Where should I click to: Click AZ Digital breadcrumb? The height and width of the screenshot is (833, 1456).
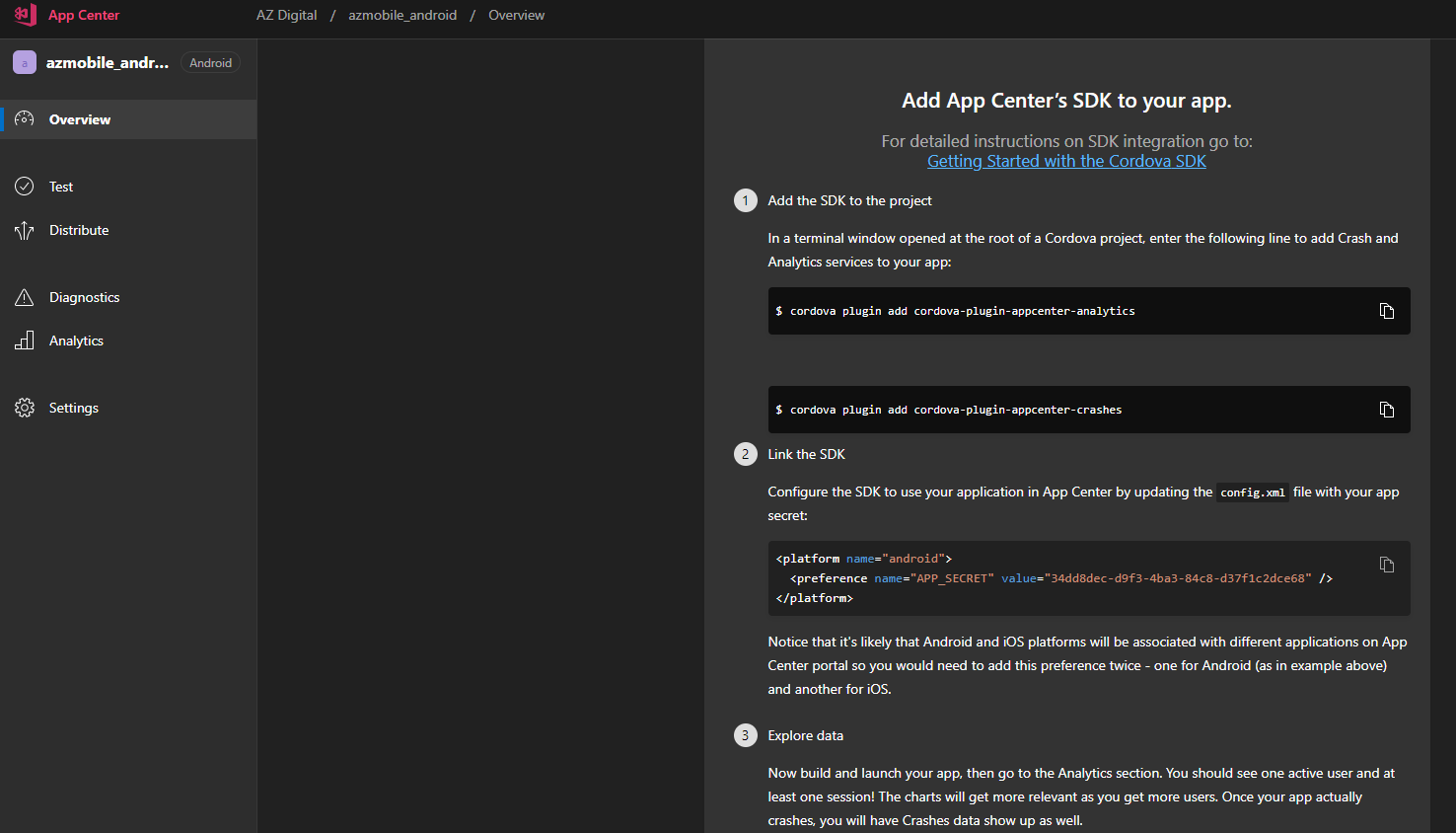(x=287, y=15)
